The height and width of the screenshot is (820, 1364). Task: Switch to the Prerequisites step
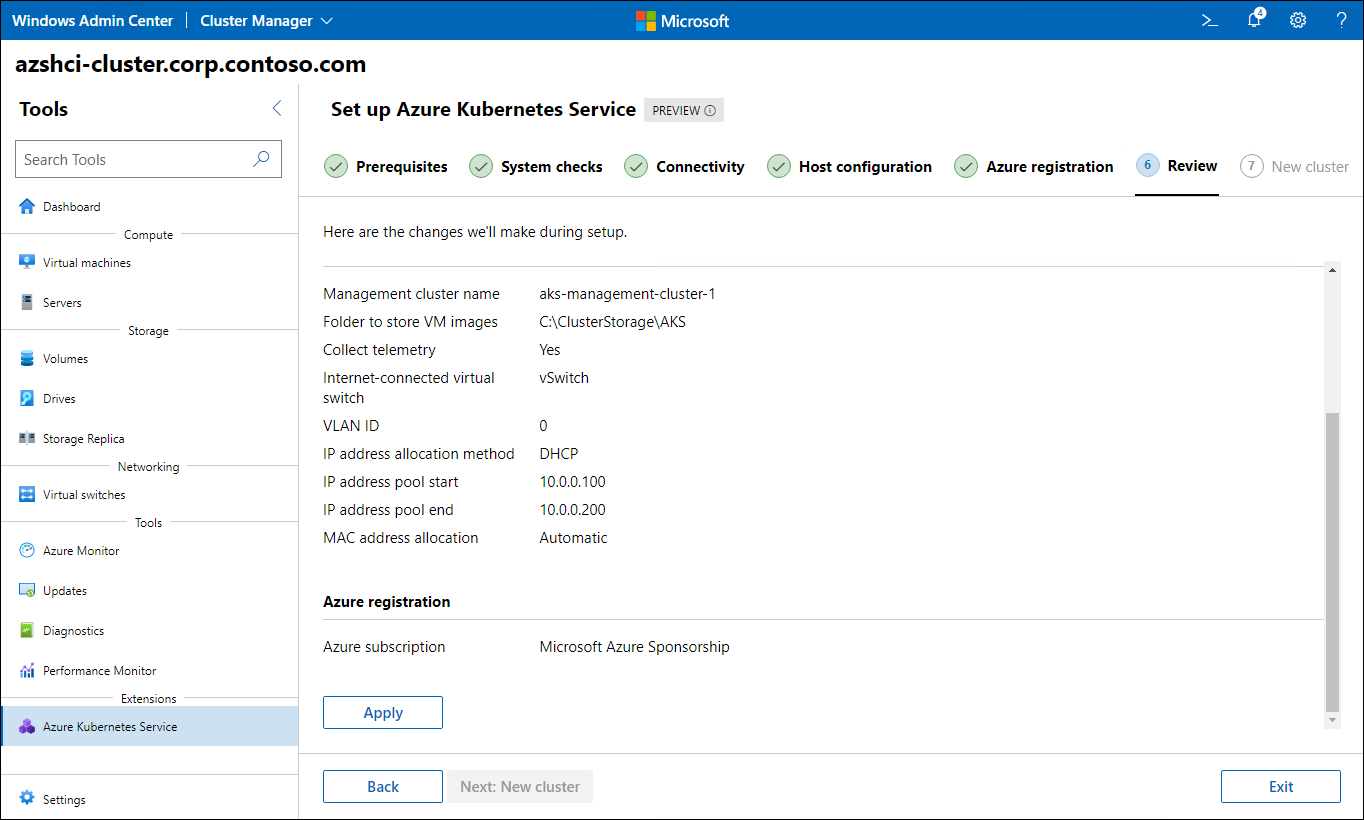point(386,166)
